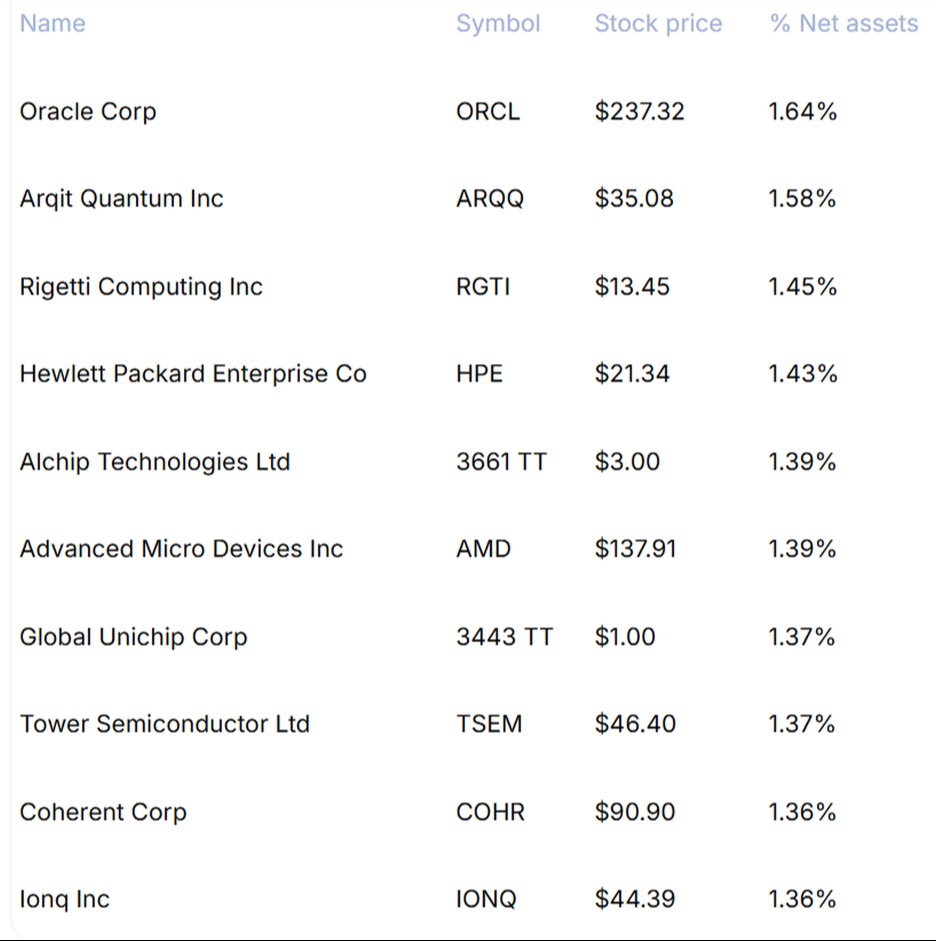Sort table by Name column header
Viewport: 936px width, 941px height.
pos(52,24)
